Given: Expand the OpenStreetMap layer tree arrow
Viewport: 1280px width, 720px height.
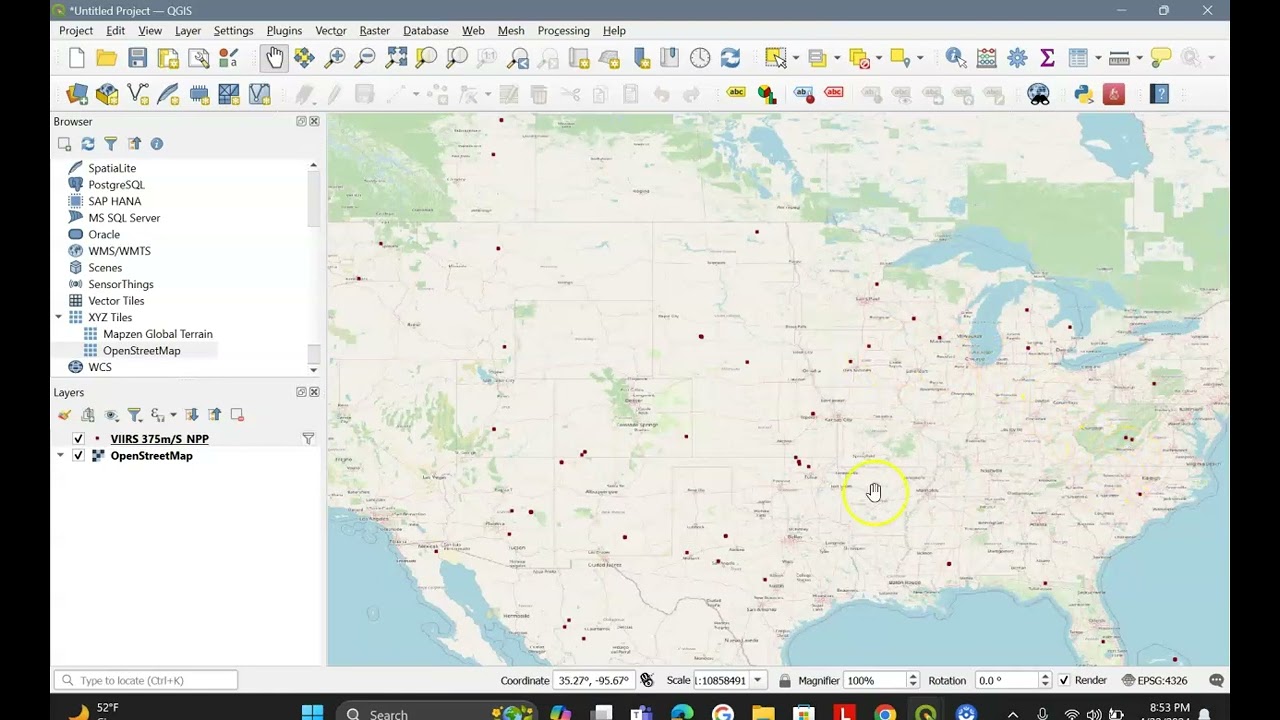Looking at the screenshot, I should pos(60,456).
